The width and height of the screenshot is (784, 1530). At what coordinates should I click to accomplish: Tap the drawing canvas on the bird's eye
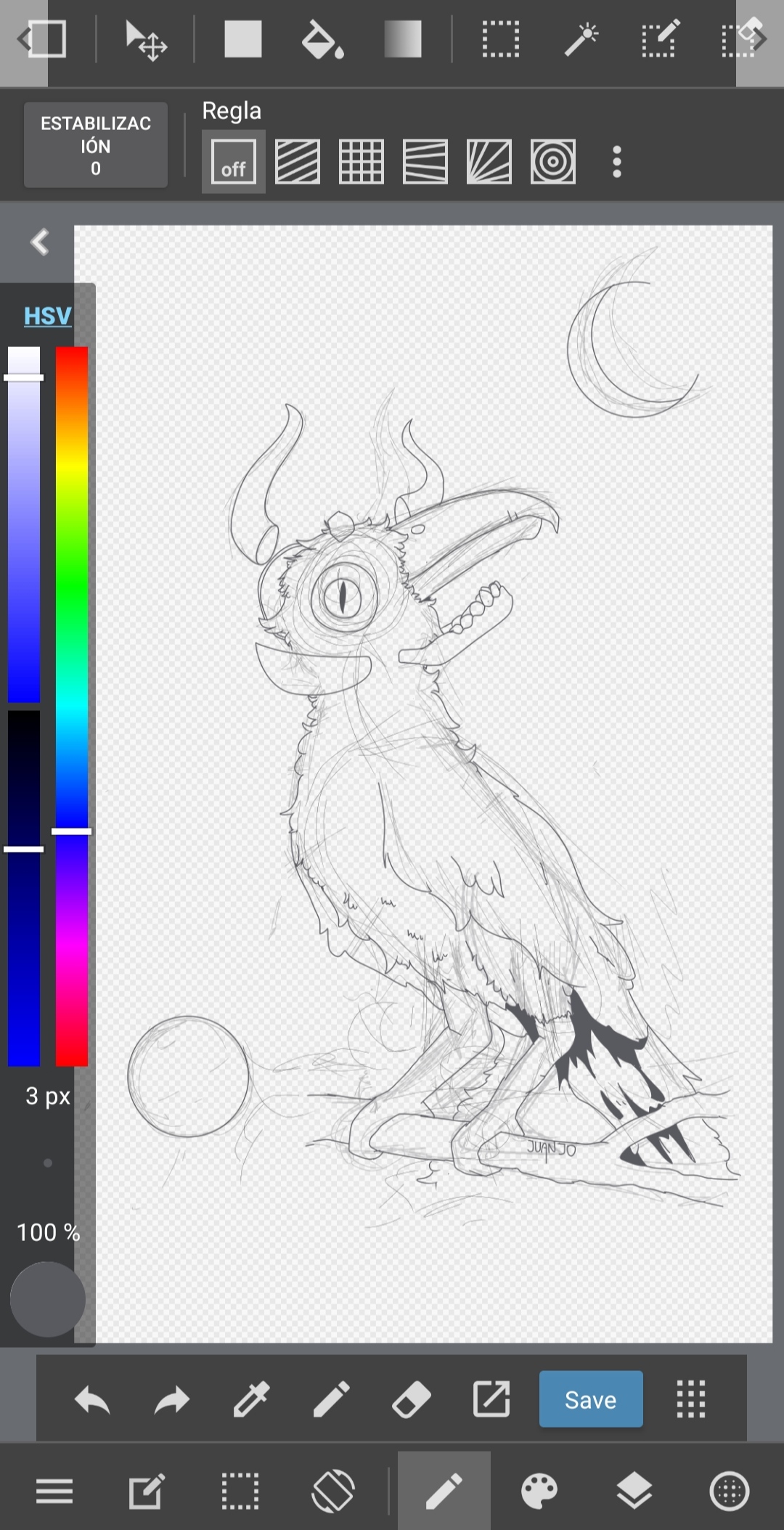click(345, 597)
